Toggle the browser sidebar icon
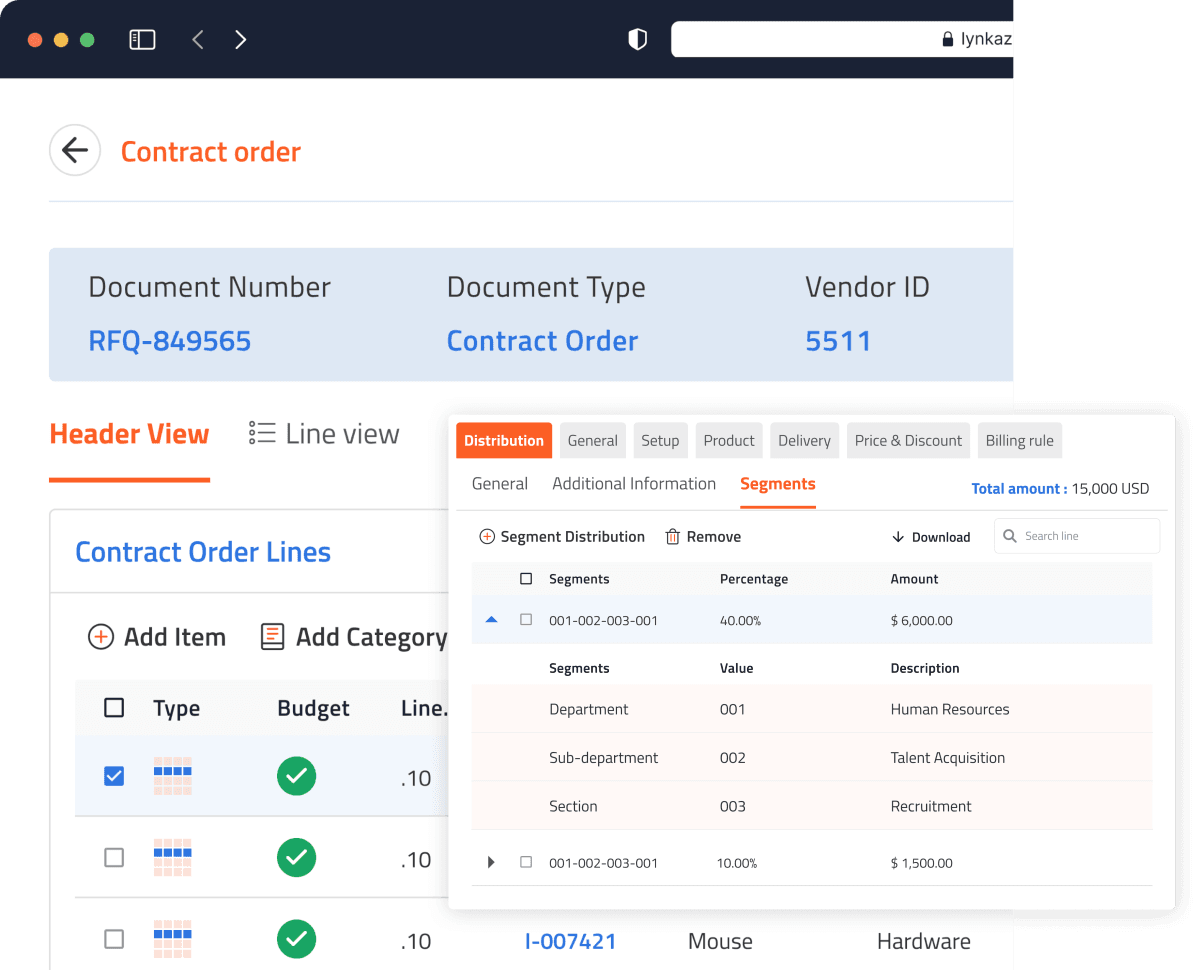 [x=142, y=40]
